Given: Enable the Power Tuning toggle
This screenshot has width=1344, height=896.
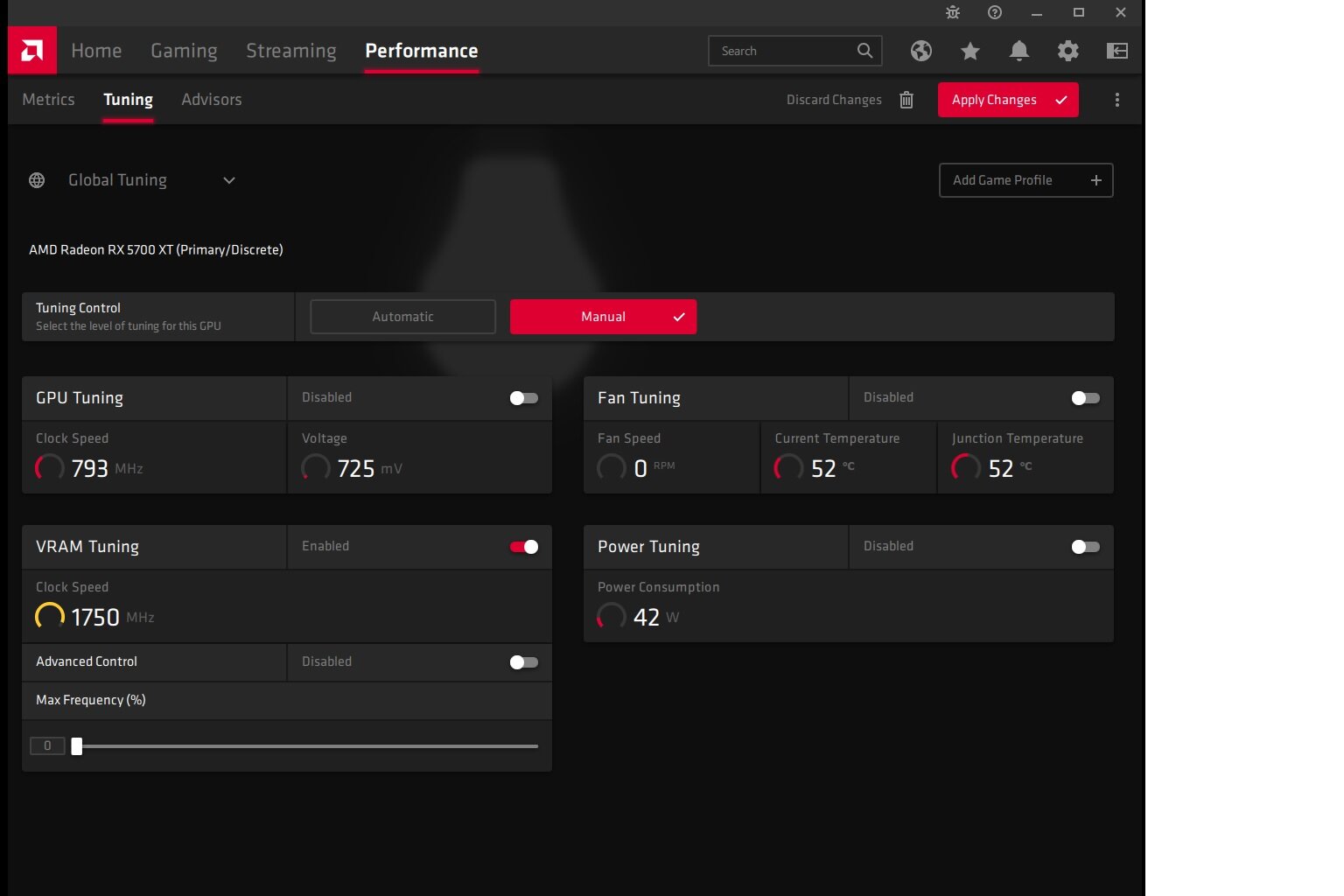Looking at the screenshot, I should coord(1086,547).
